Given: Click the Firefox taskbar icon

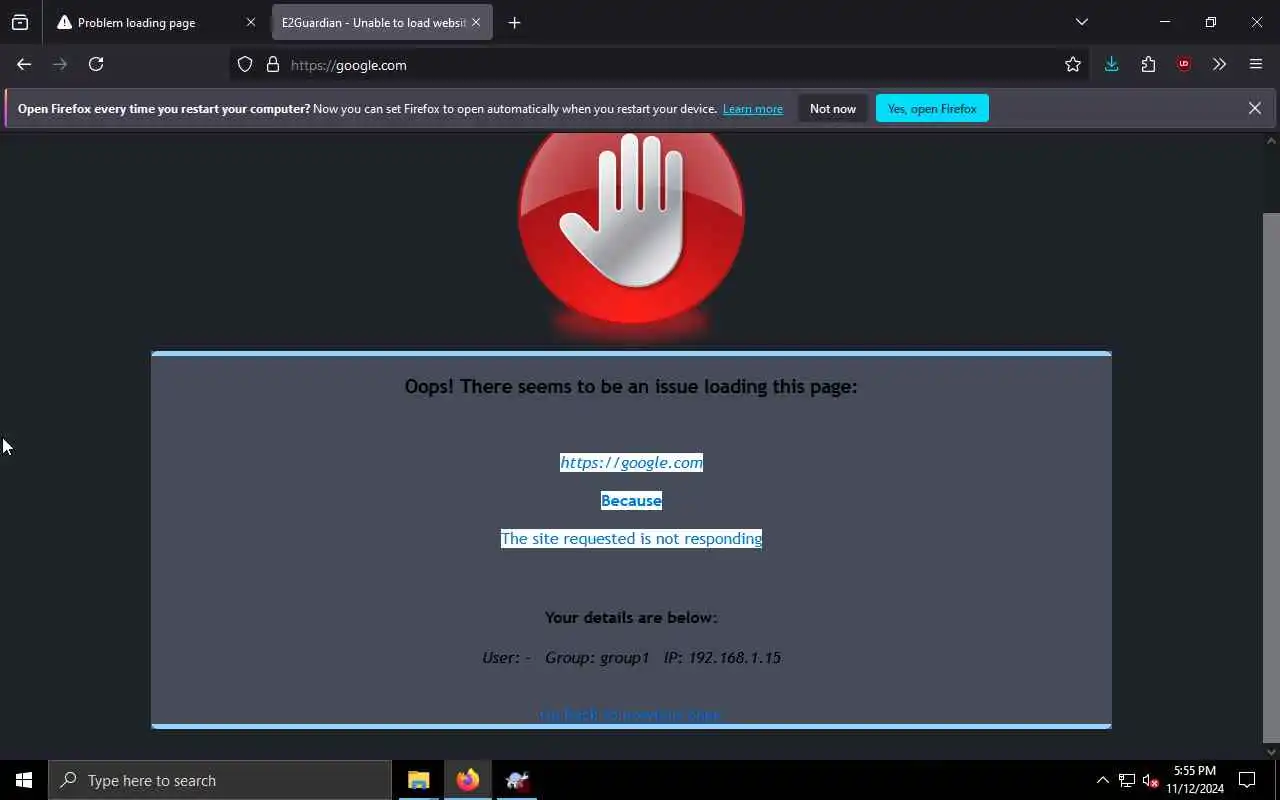Looking at the screenshot, I should pyautogui.click(x=467, y=780).
